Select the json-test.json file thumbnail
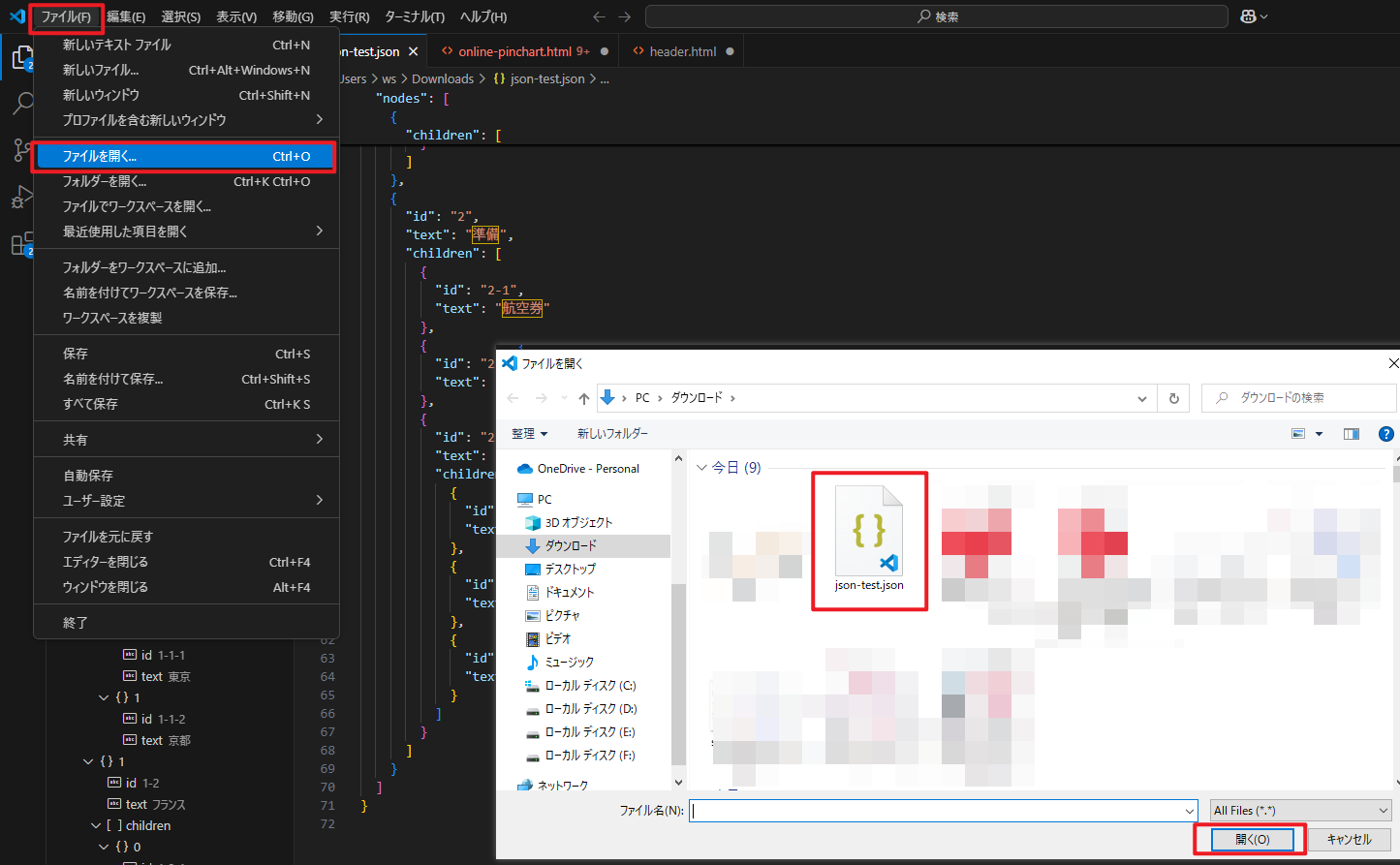This screenshot has height=865, width=1400. click(x=869, y=540)
